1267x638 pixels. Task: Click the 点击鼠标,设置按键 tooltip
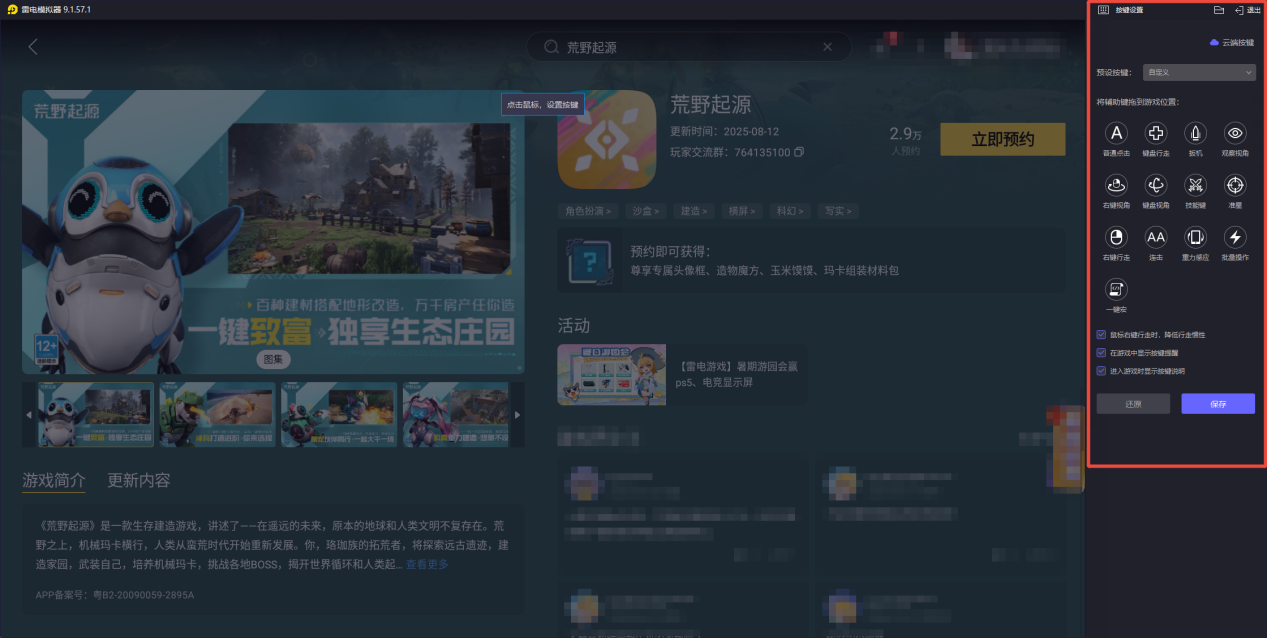(542, 104)
